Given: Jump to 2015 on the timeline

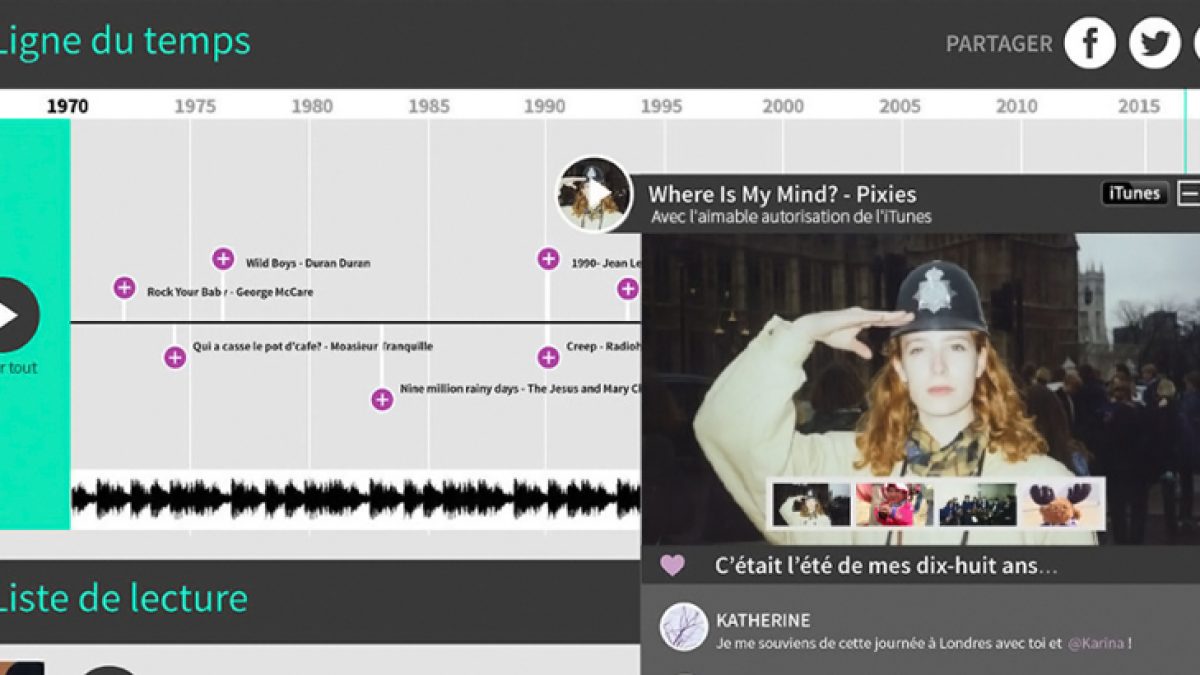Looking at the screenshot, I should [1139, 106].
